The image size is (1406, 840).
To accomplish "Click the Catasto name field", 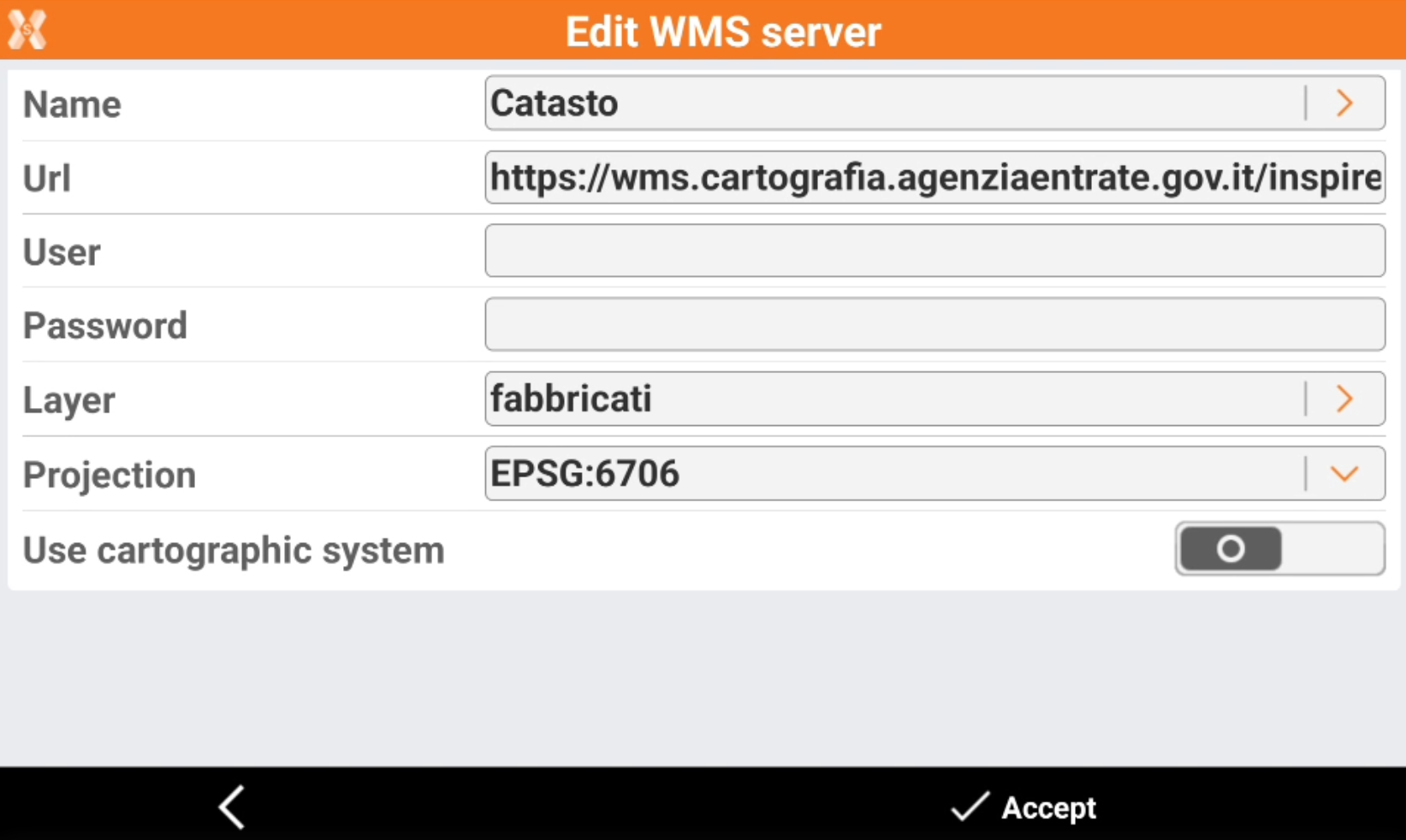I will (x=890, y=104).
